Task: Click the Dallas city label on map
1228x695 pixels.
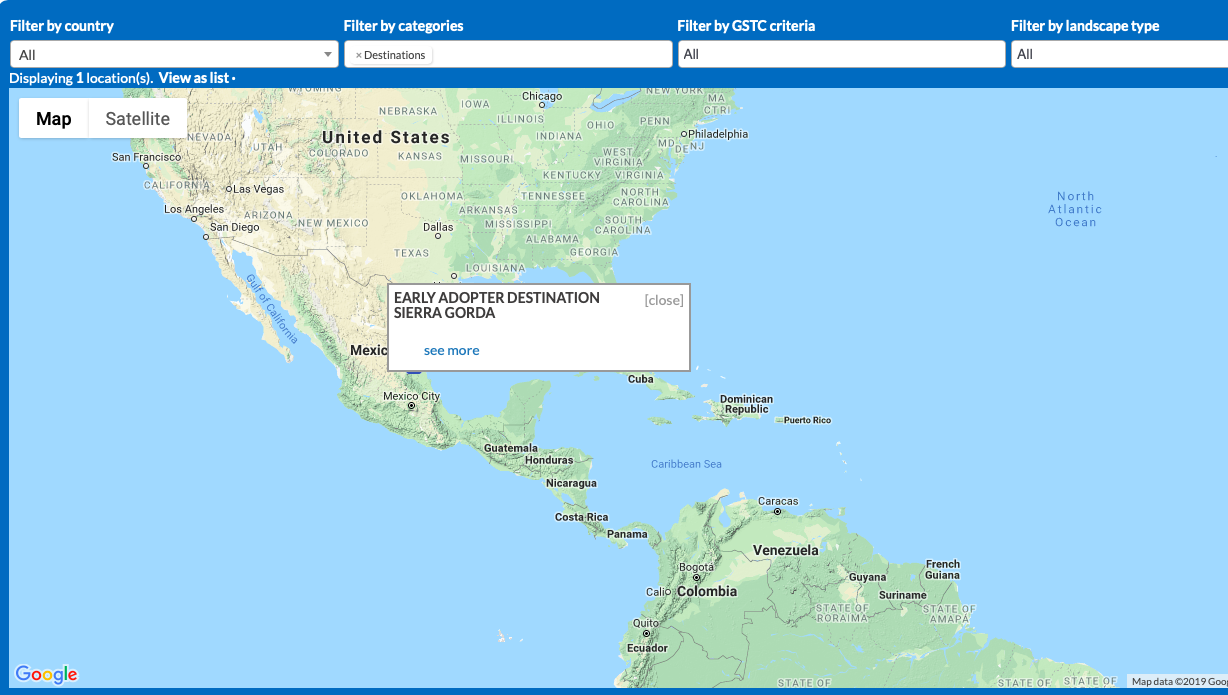Action: tap(438, 227)
